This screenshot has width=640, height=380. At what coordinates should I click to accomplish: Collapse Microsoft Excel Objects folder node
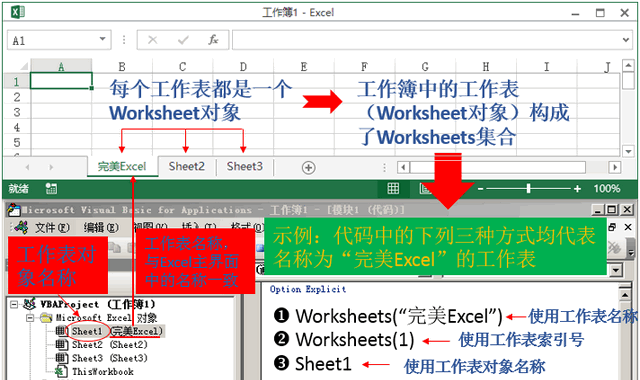click(x=29, y=318)
